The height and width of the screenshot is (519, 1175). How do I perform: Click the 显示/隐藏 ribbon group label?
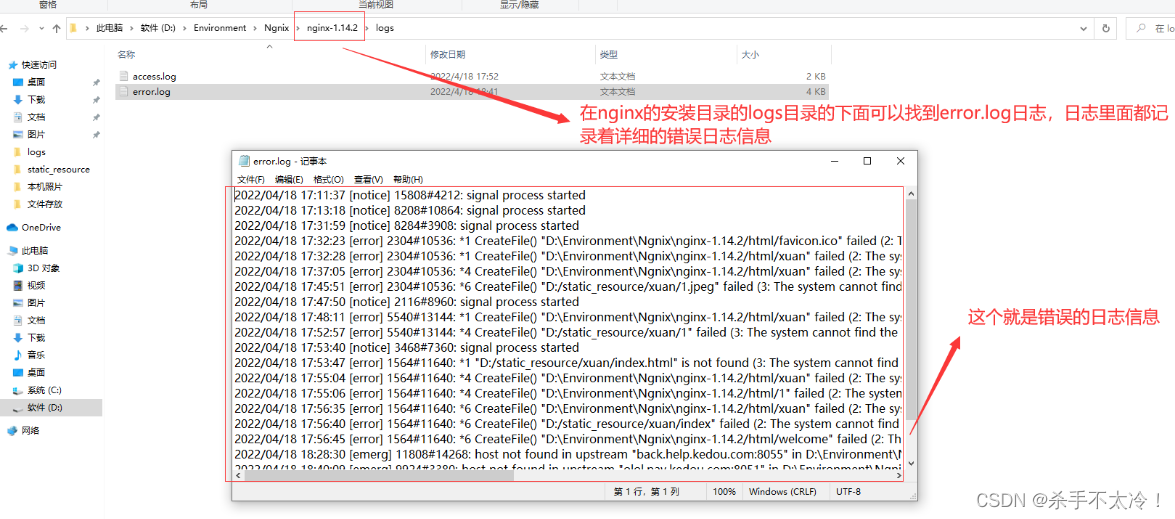click(519, 4)
